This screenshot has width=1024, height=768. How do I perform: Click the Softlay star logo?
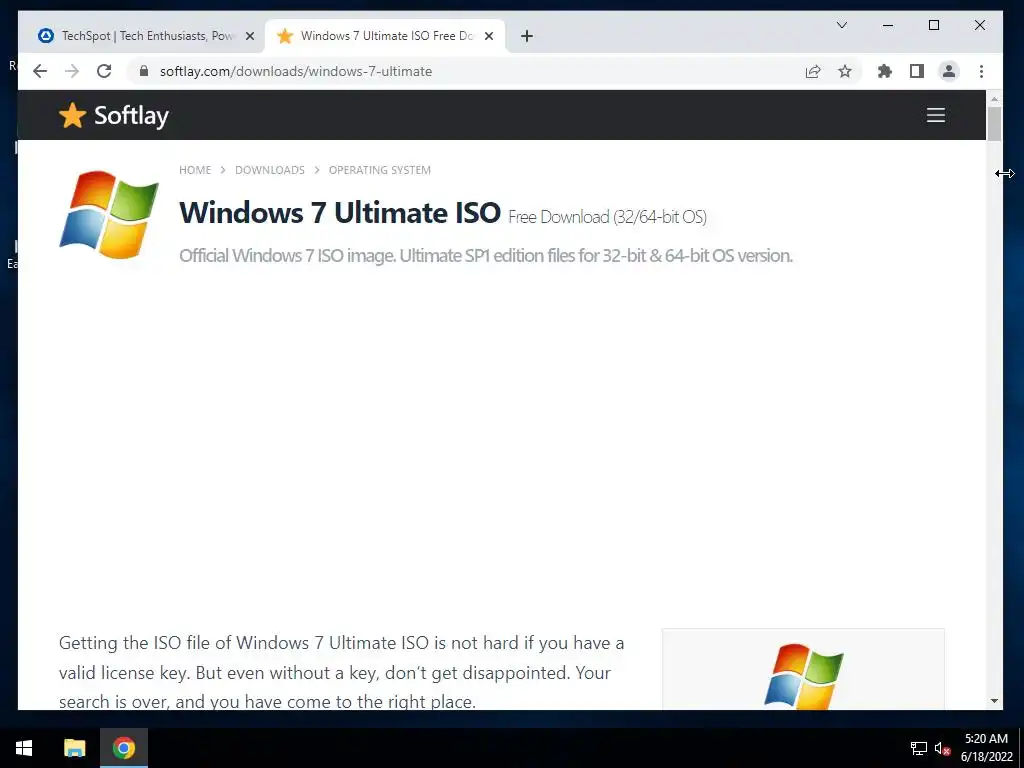[x=72, y=116]
